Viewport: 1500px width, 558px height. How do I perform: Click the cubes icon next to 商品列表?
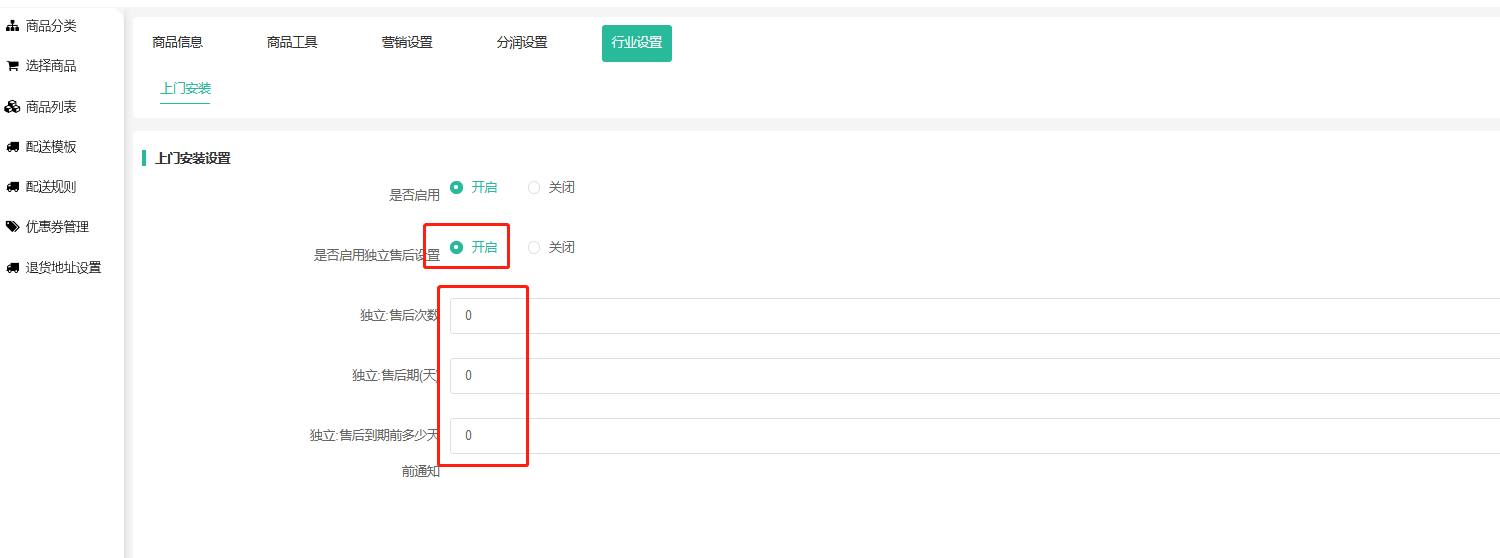coord(13,107)
